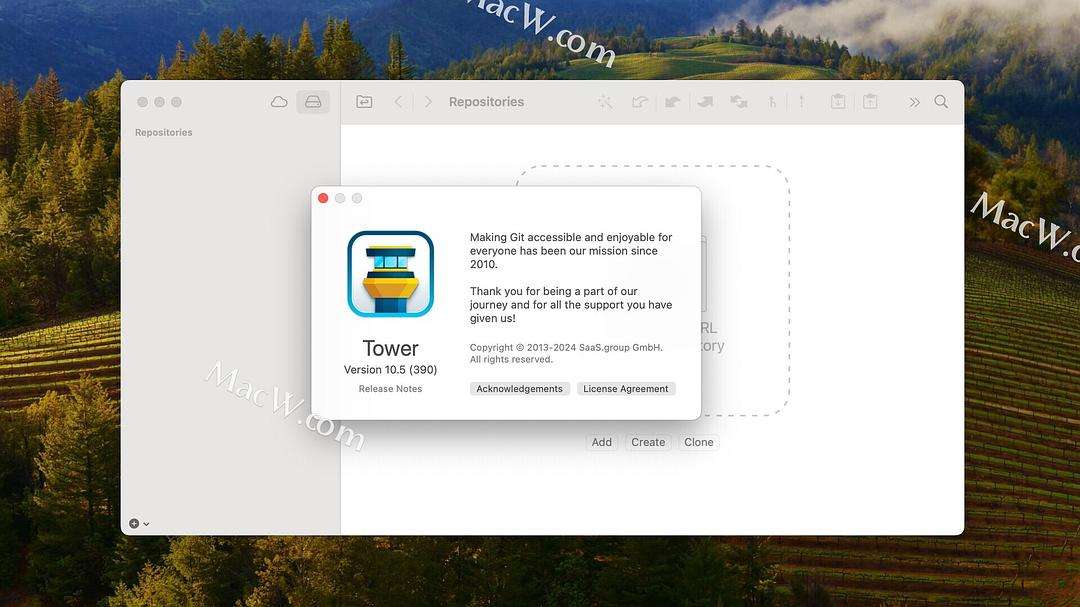The width and height of the screenshot is (1080, 607).
Task: Expand the toolbar overflow double chevron
Action: tap(914, 103)
